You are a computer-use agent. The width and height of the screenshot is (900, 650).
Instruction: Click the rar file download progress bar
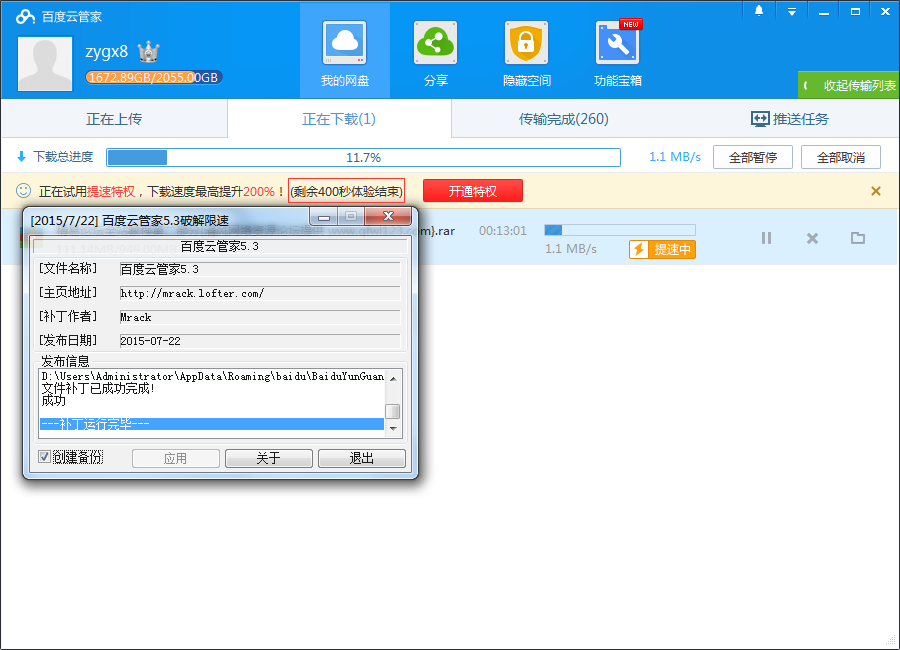[620, 230]
